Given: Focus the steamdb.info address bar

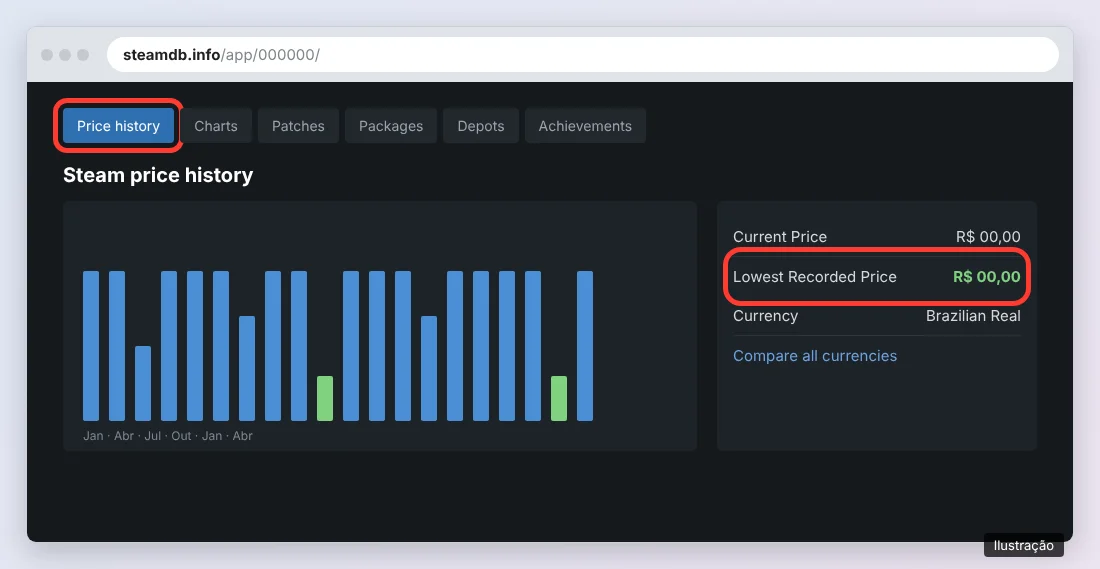Looking at the screenshot, I should pyautogui.click(x=582, y=55).
